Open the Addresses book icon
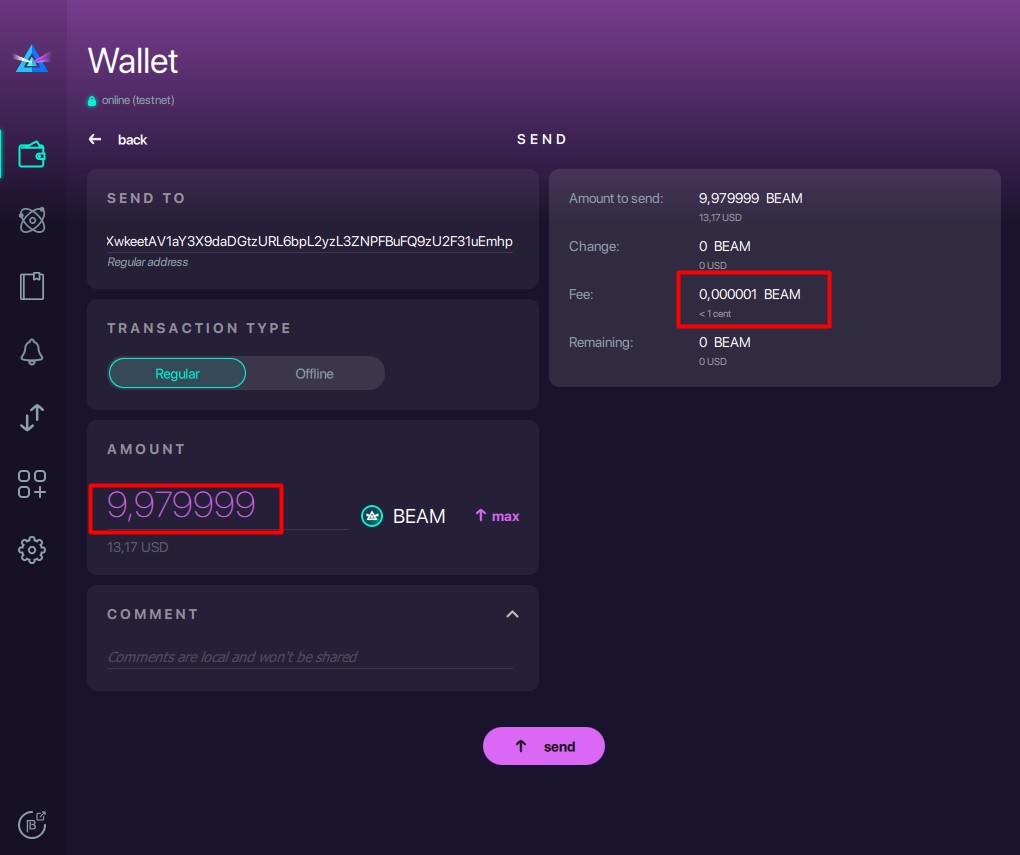1020x855 pixels. [31, 286]
